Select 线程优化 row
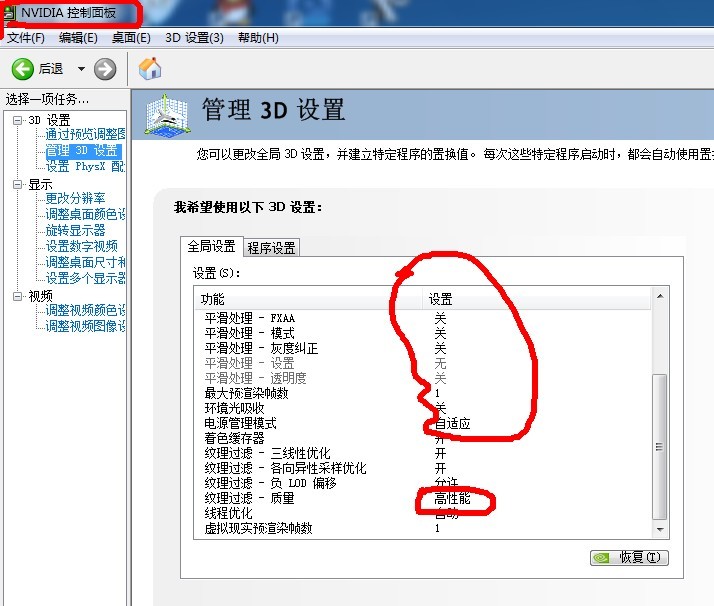 [423, 513]
